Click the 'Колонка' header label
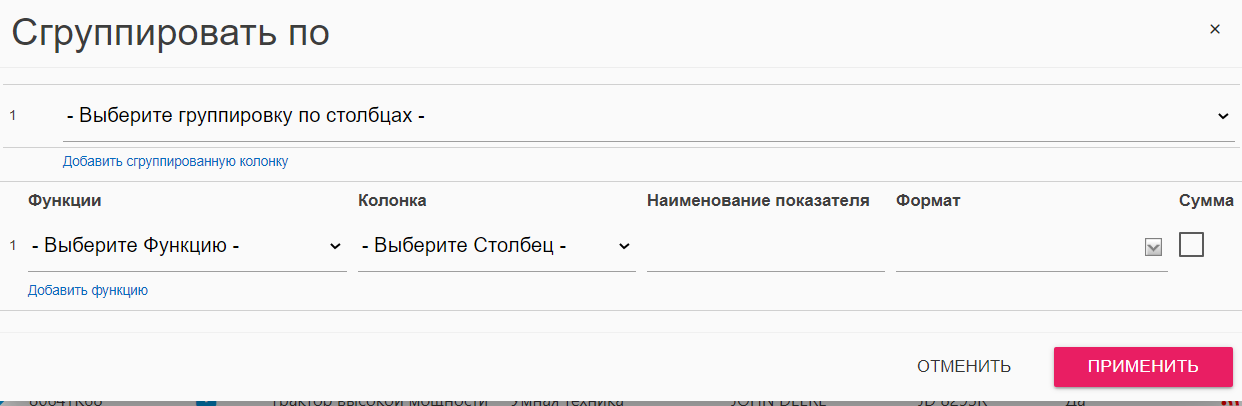Viewport: 1242px width, 406px height. [392, 200]
